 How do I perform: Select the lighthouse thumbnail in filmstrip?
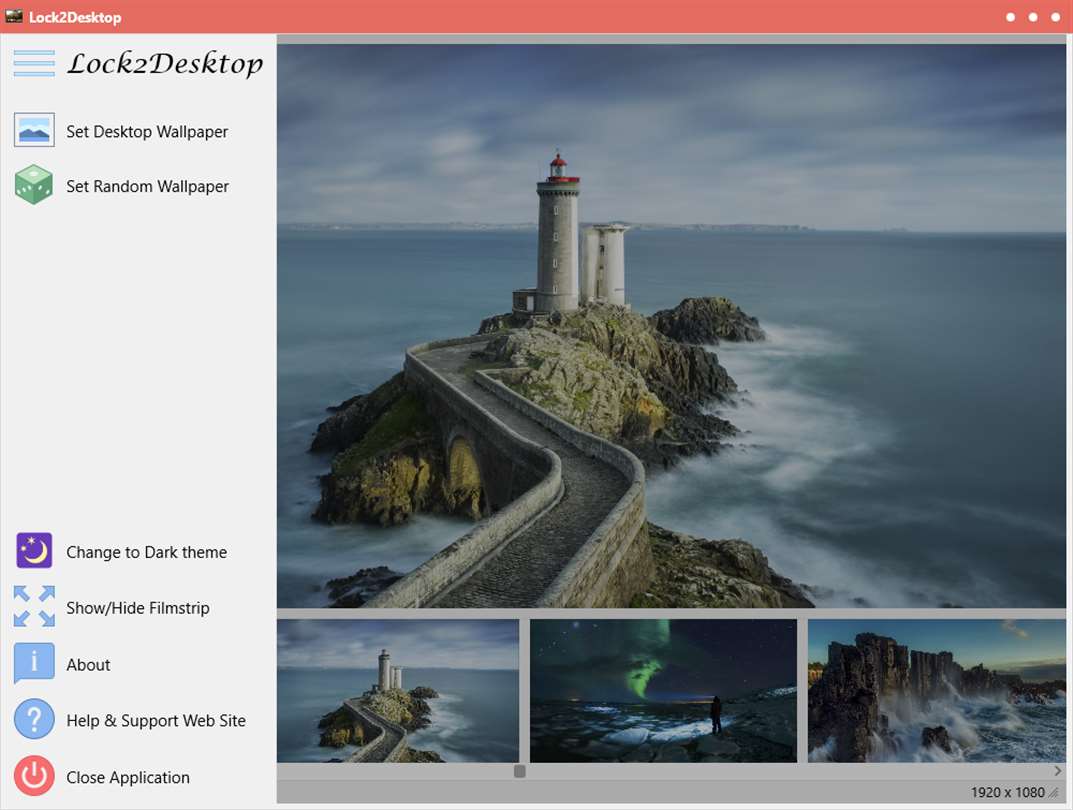tap(398, 691)
